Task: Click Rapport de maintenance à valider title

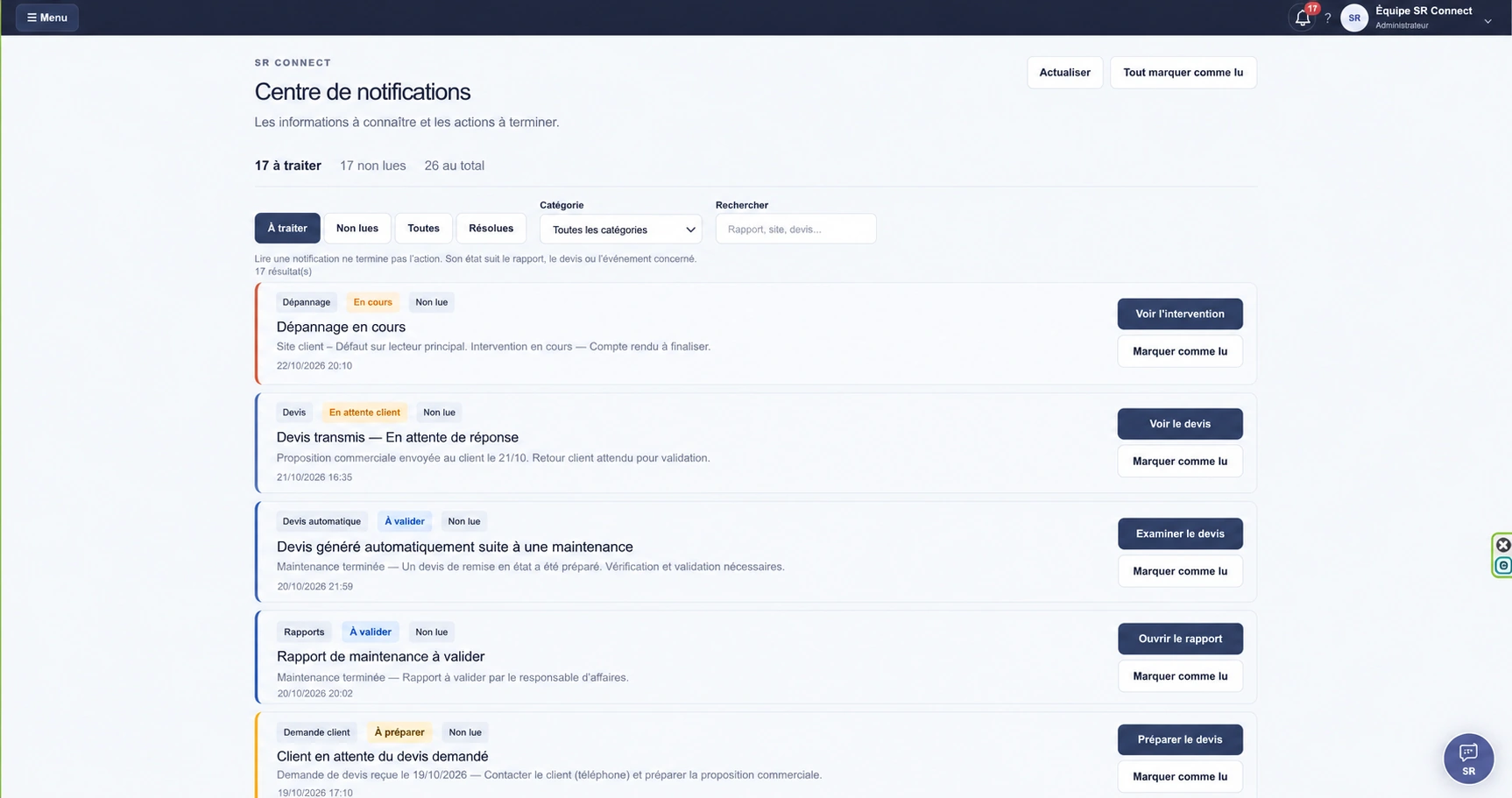Action: (x=380, y=656)
